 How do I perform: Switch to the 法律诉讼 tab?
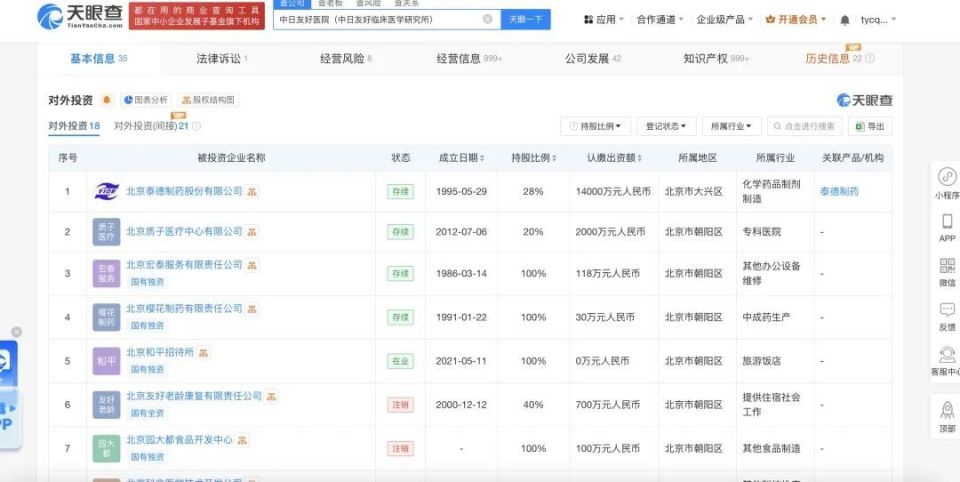[x=222, y=59]
